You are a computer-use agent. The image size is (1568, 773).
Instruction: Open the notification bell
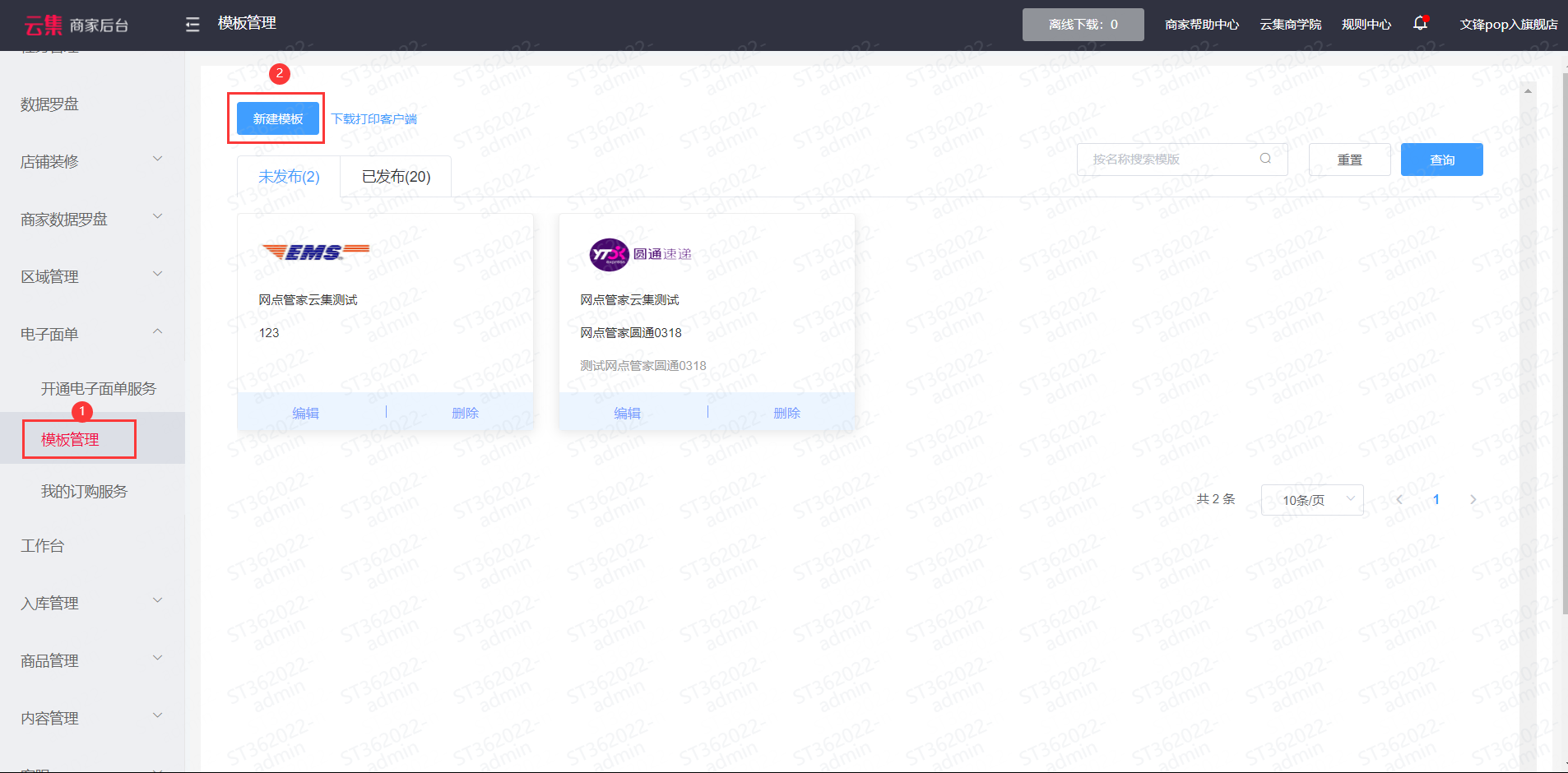tap(1420, 24)
